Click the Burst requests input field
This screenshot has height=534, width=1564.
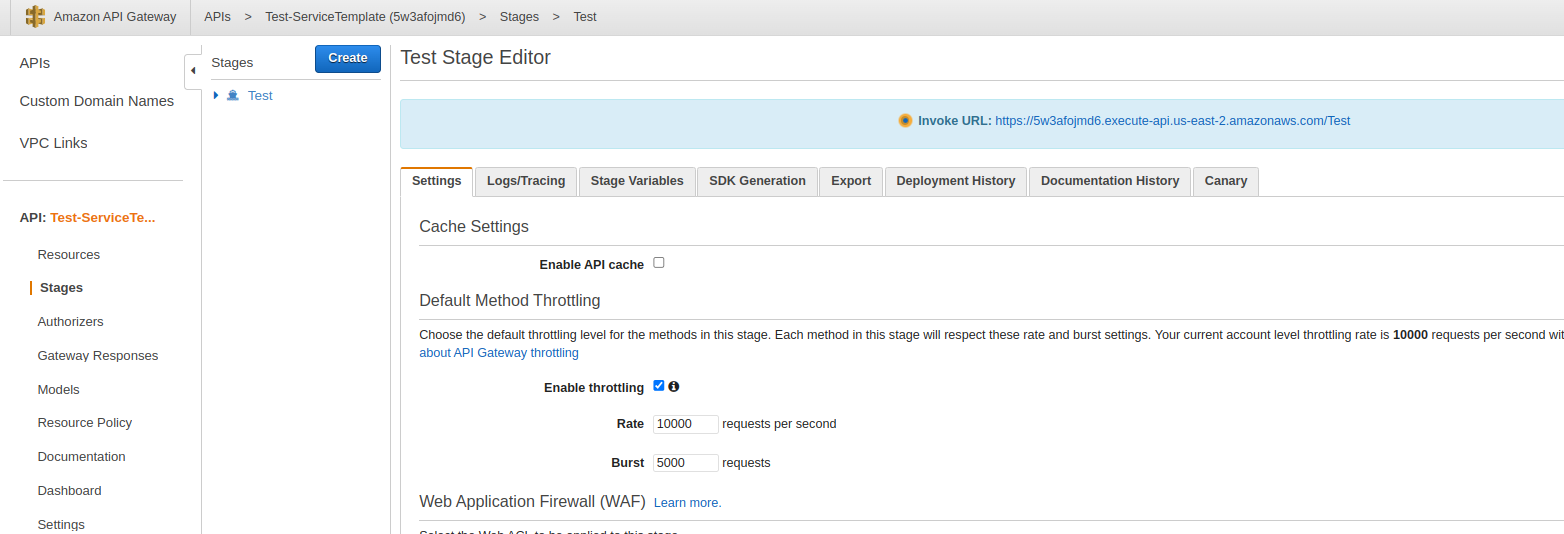pyautogui.click(x=685, y=463)
